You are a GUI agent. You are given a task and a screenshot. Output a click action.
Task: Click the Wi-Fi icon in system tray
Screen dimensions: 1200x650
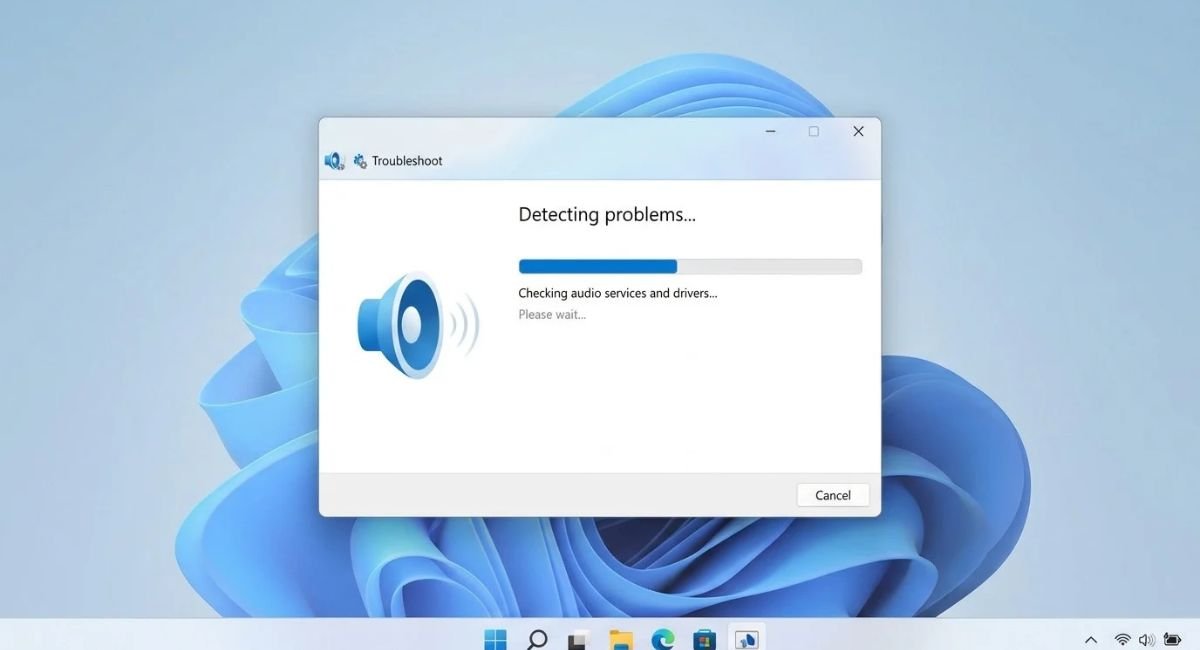[x=1123, y=640]
